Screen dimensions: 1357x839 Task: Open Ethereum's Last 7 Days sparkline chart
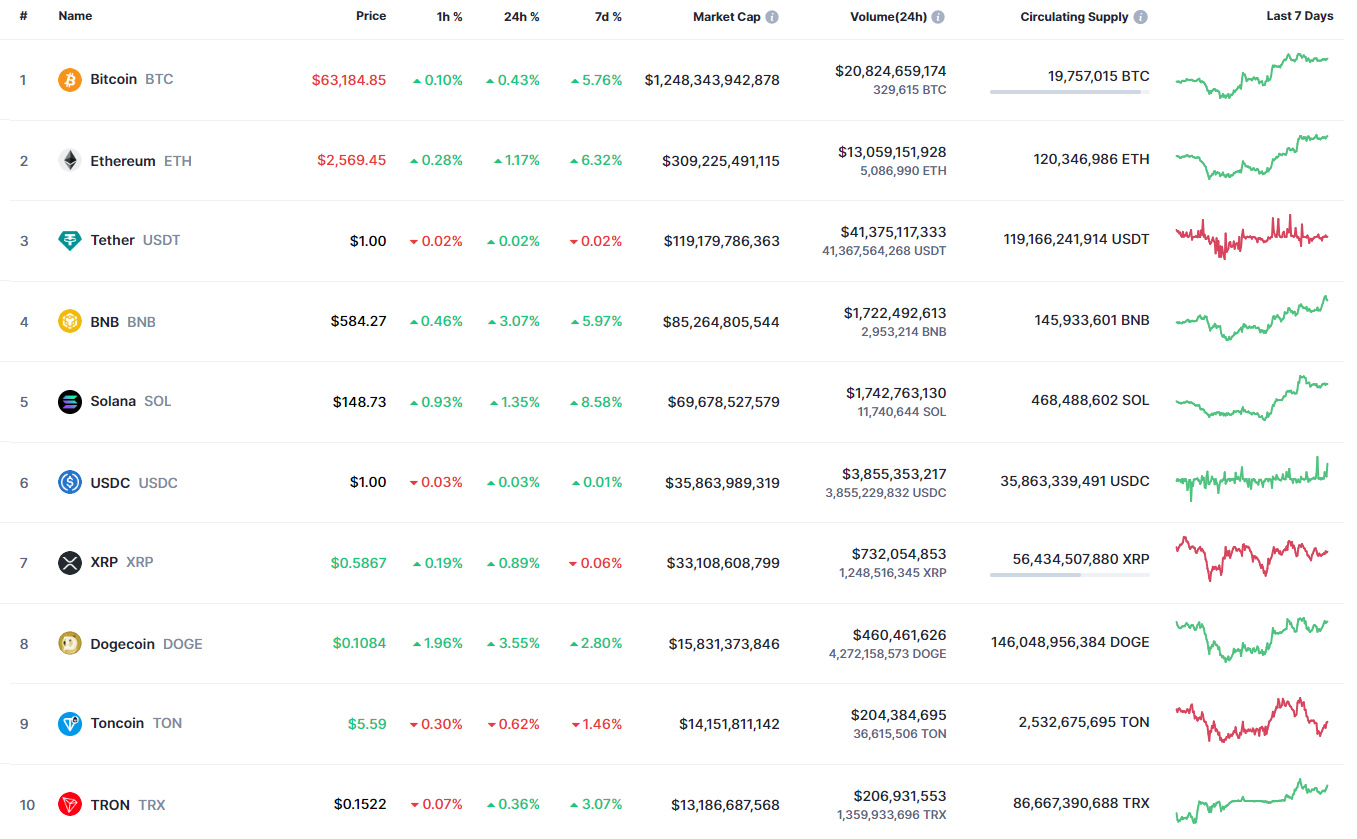click(x=1252, y=158)
